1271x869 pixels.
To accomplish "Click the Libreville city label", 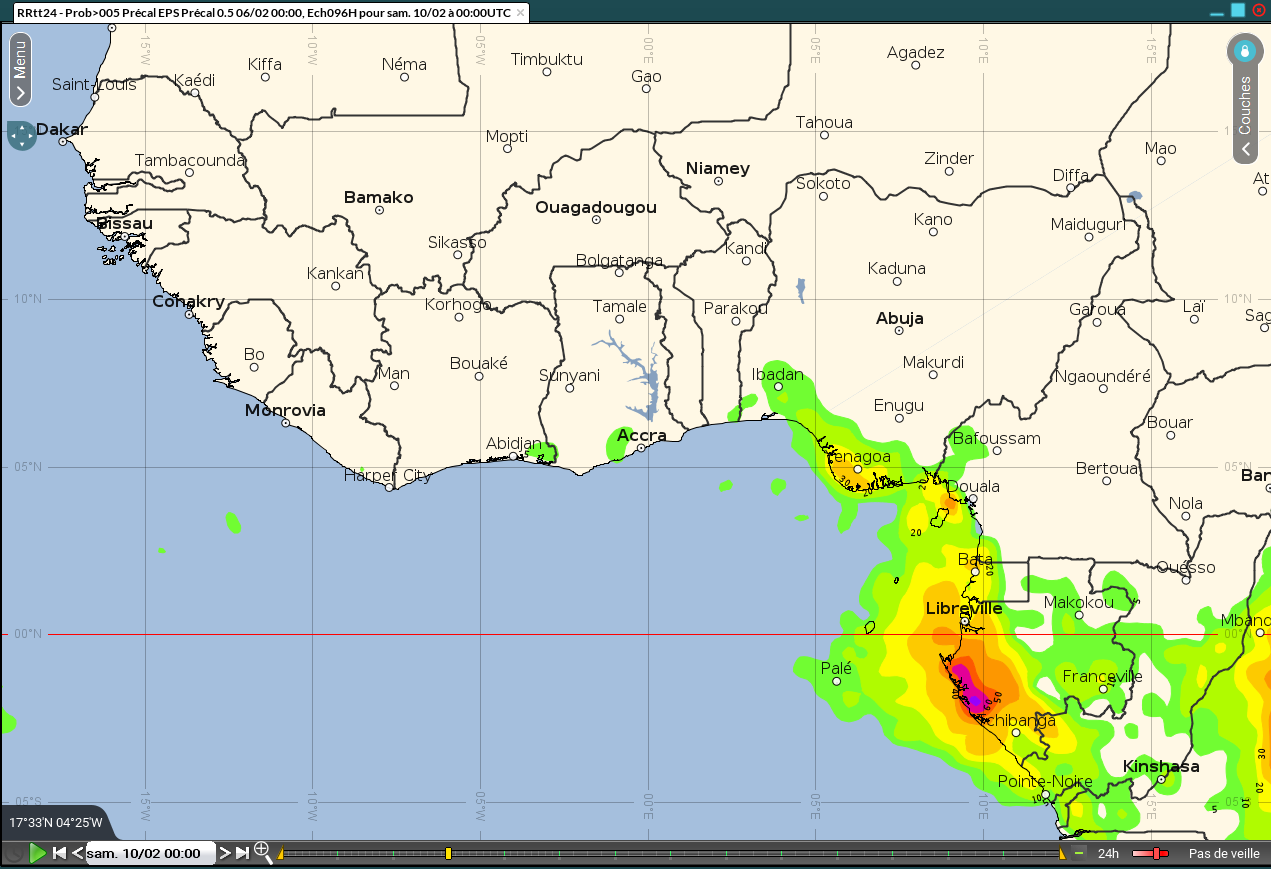I will 964,609.
